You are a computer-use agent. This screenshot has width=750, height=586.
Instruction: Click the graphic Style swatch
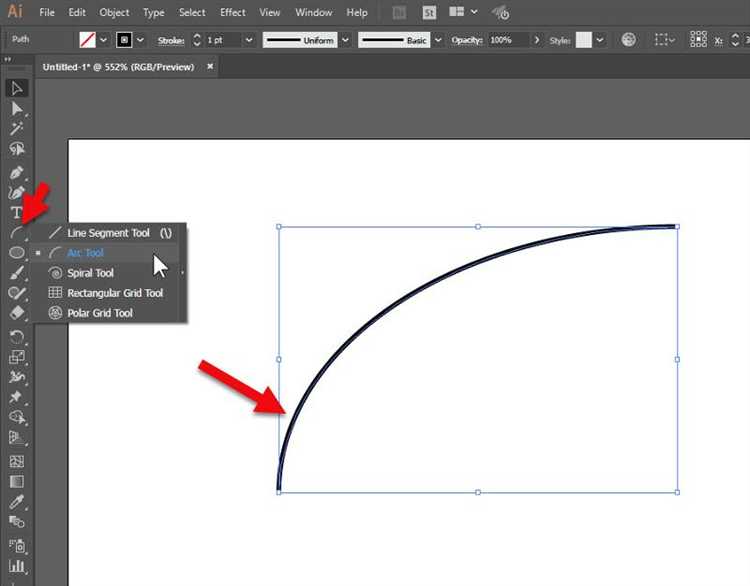pos(584,40)
